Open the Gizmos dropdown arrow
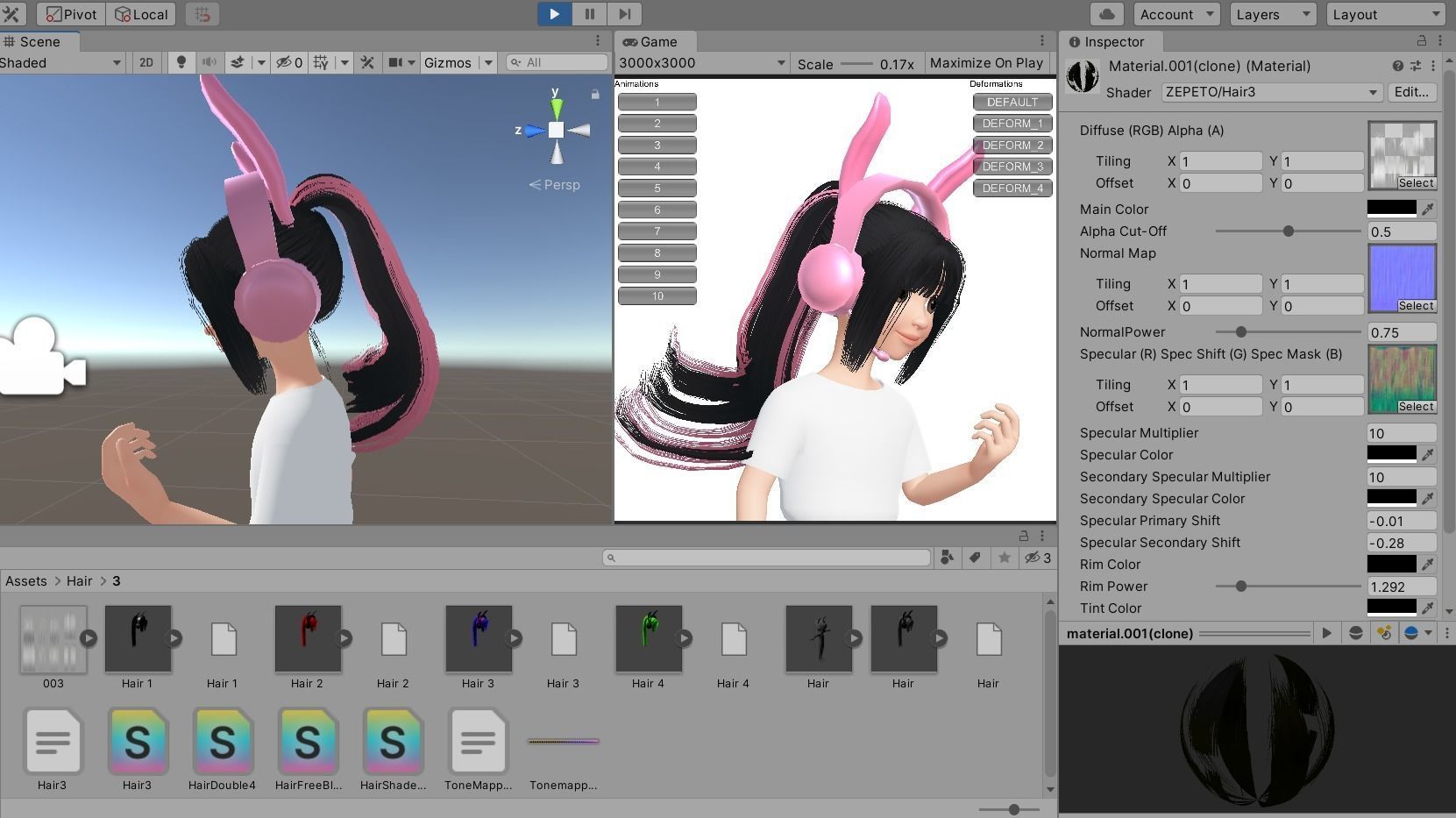1456x818 pixels. (488, 62)
